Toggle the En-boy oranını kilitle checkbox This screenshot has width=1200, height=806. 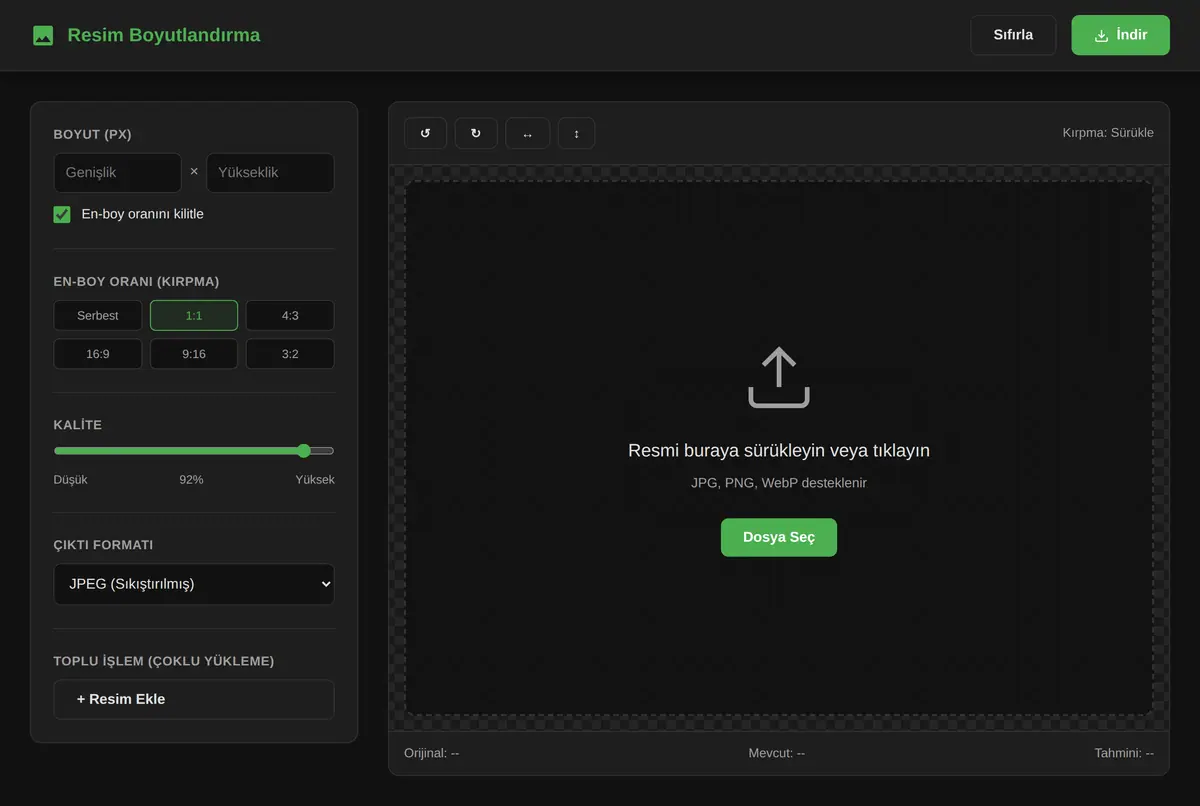point(62,214)
